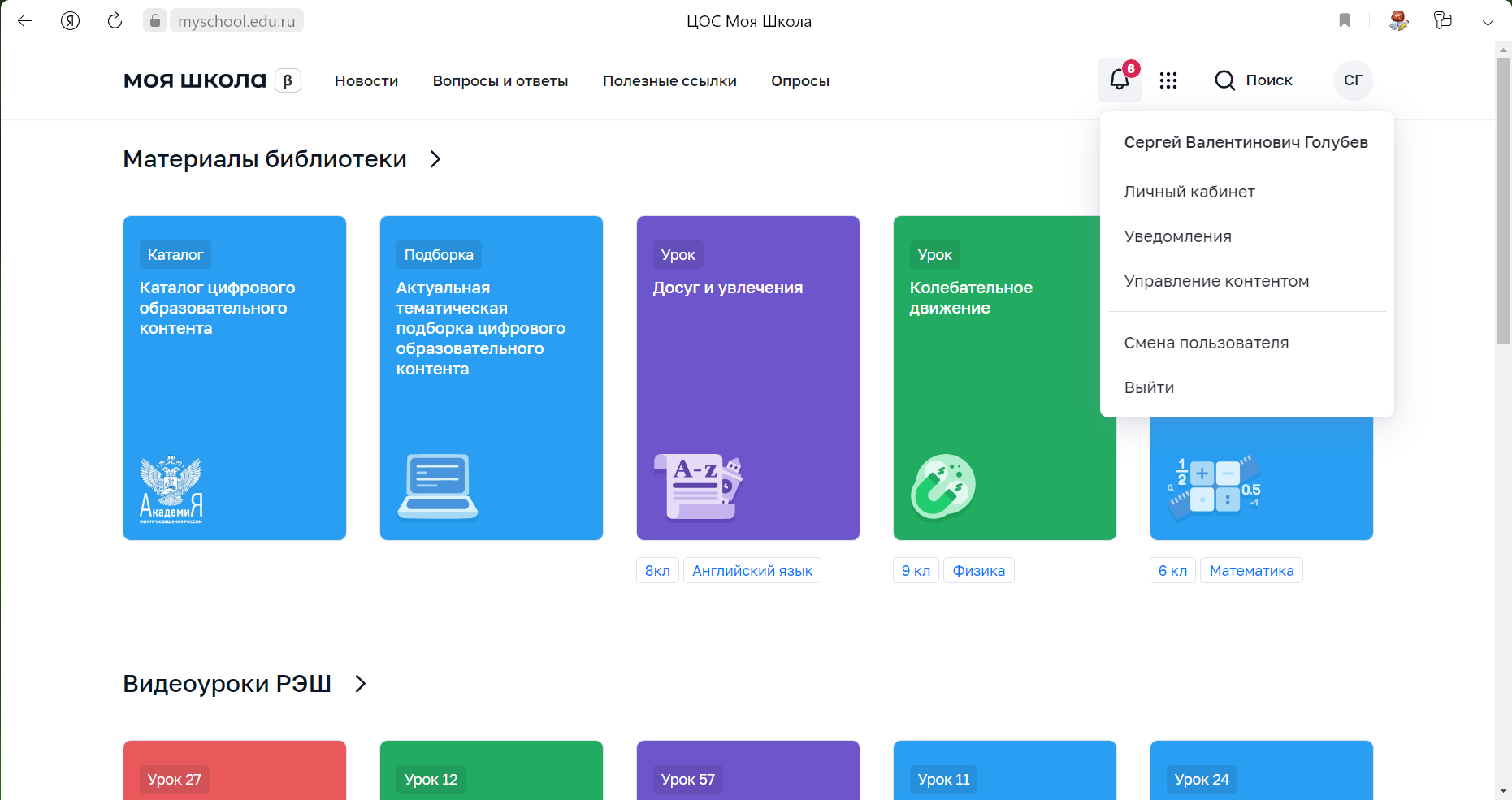Click the search magnifier icon
Image resolution: width=1512 pixels, height=800 pixels.
tap(1224, 80)
